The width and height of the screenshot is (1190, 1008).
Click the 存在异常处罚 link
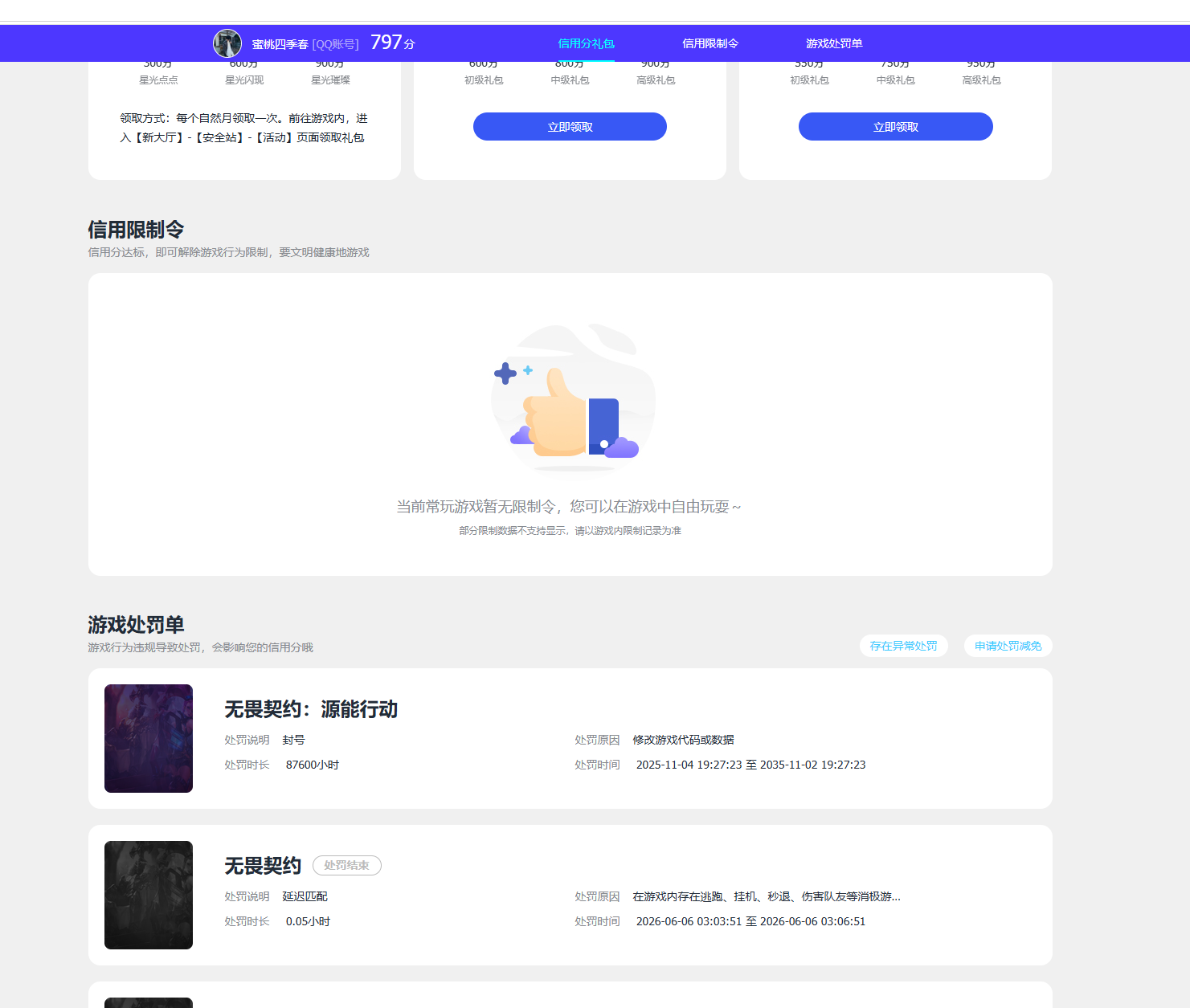tap(904, 646)
